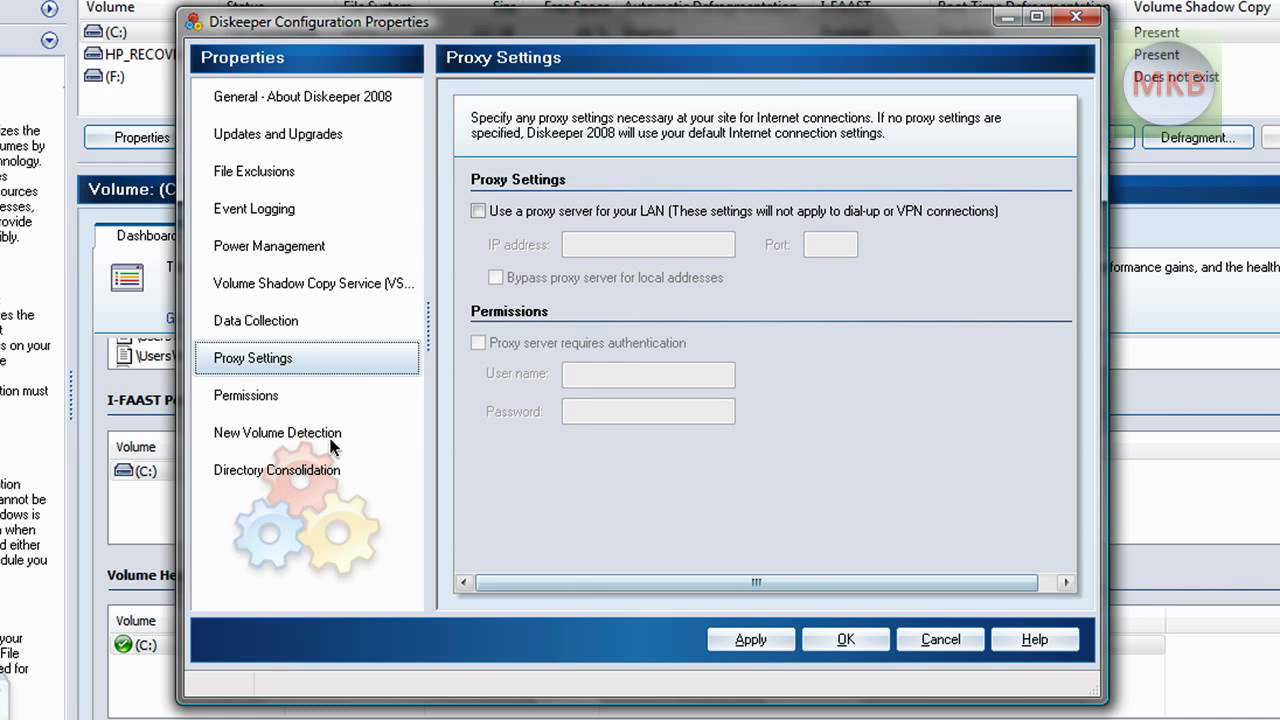
Task: Click the horizontal scrollbar thumb in Proxy panel
Action: [756, 582]
